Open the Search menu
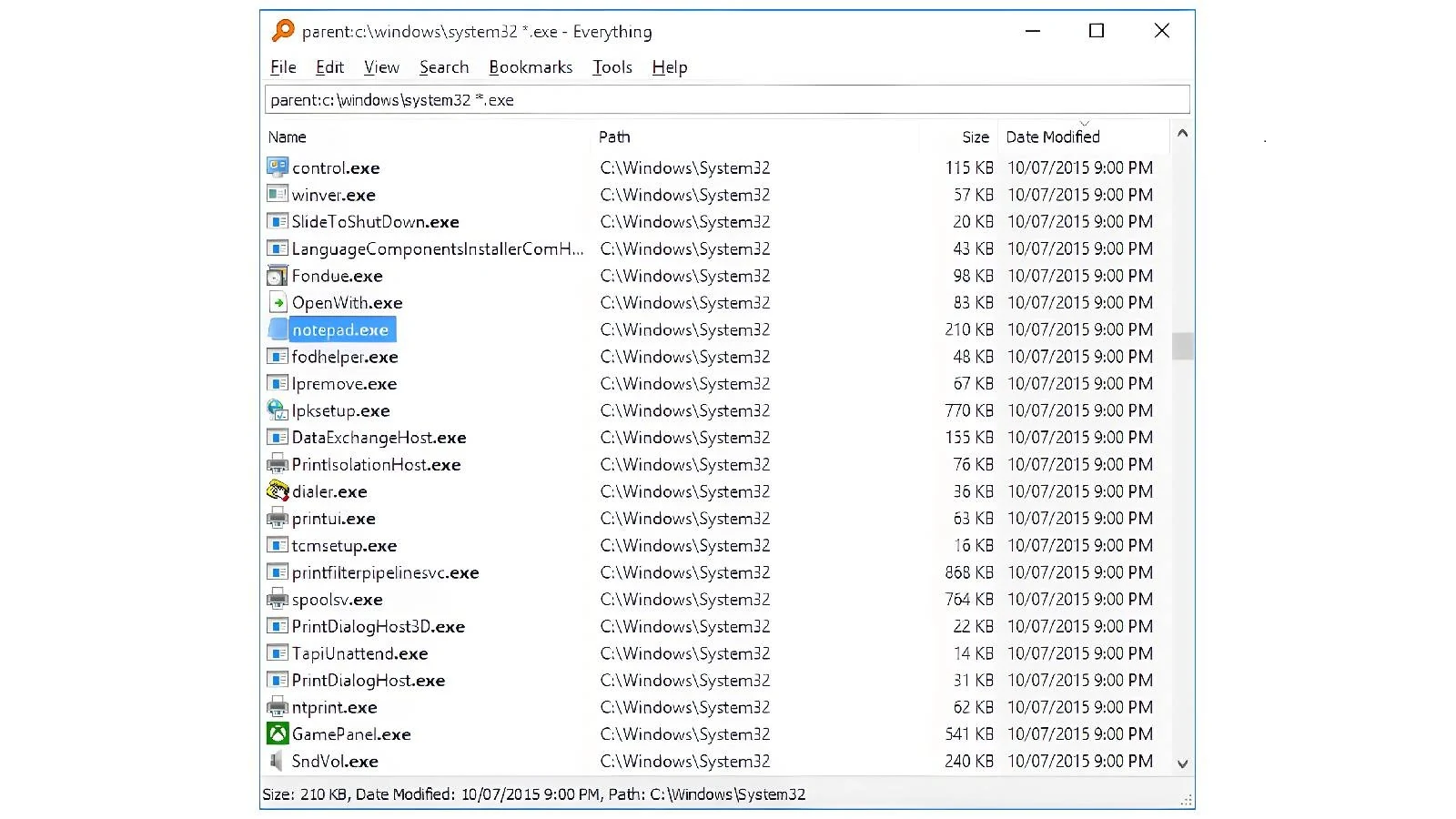 pyautogui.click(x=444, y=67)
